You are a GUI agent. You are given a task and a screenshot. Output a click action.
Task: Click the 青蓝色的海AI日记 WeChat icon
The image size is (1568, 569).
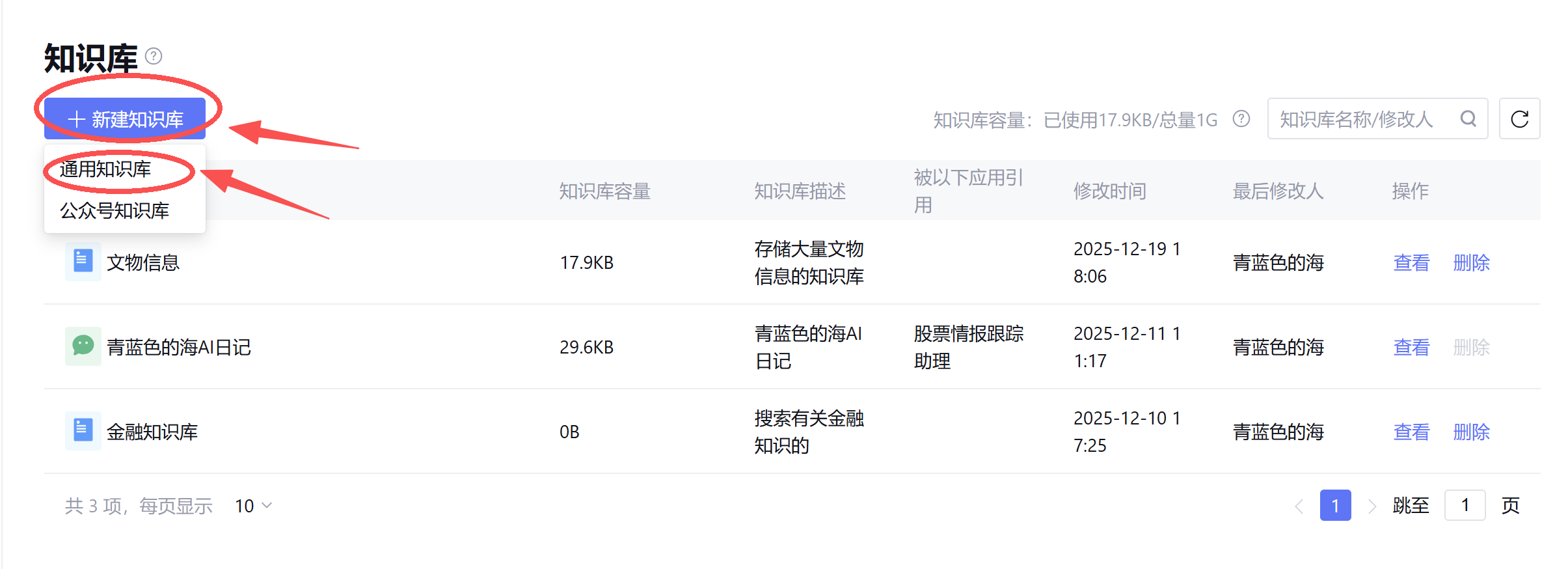click(x=83, y=346)
